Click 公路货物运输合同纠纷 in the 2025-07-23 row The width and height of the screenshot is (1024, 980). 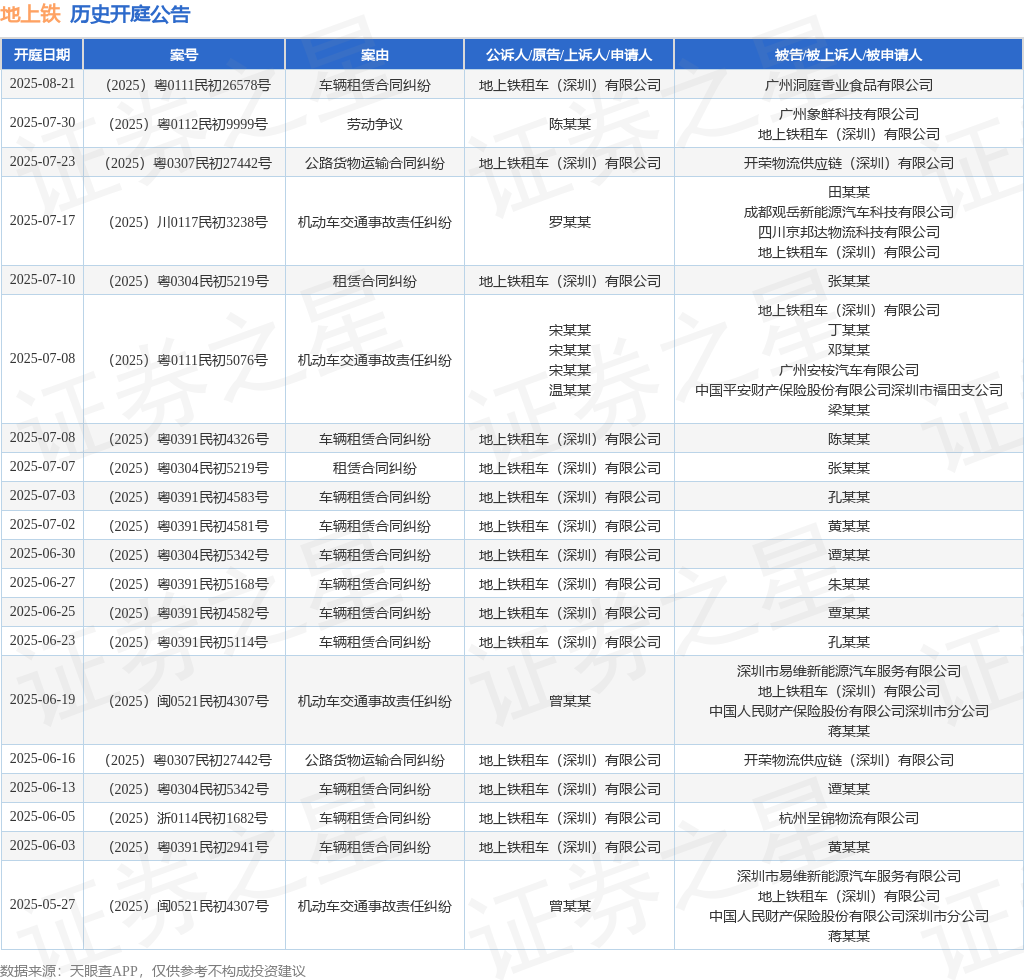tap(375, 163)
